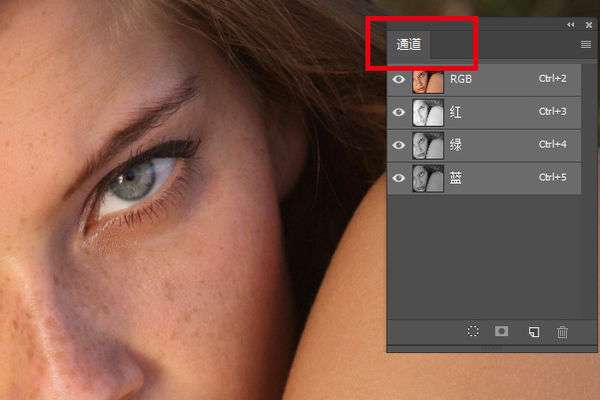Screen dimensions: 600x400
Task: Delete current channel trash icon
Action: (562, 332)
